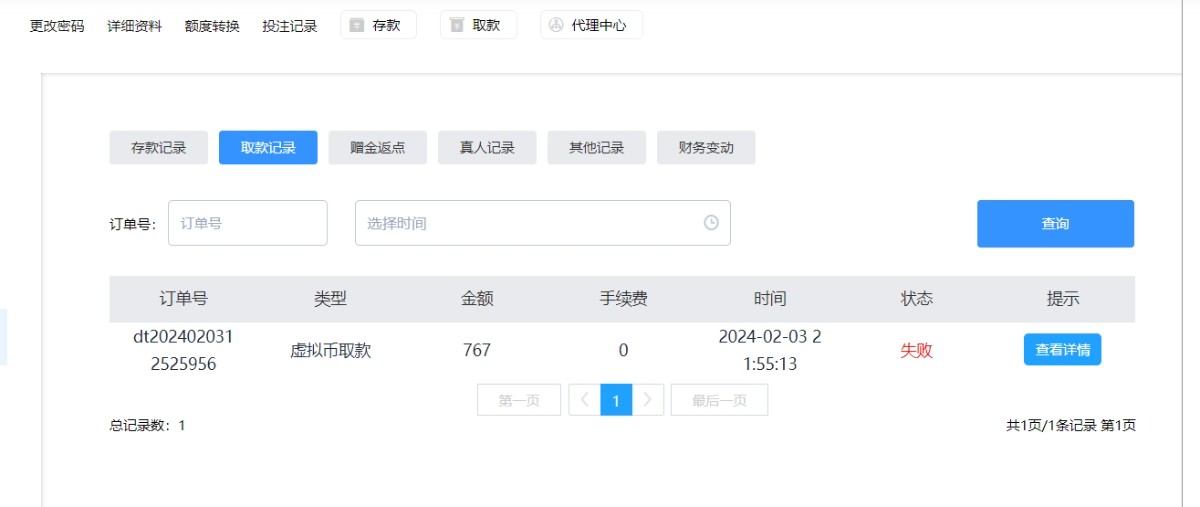The width and height of the screenshot is (1200, 507).
Task: Click the clock icon in the time picker
Action: (x=711, y=223)
